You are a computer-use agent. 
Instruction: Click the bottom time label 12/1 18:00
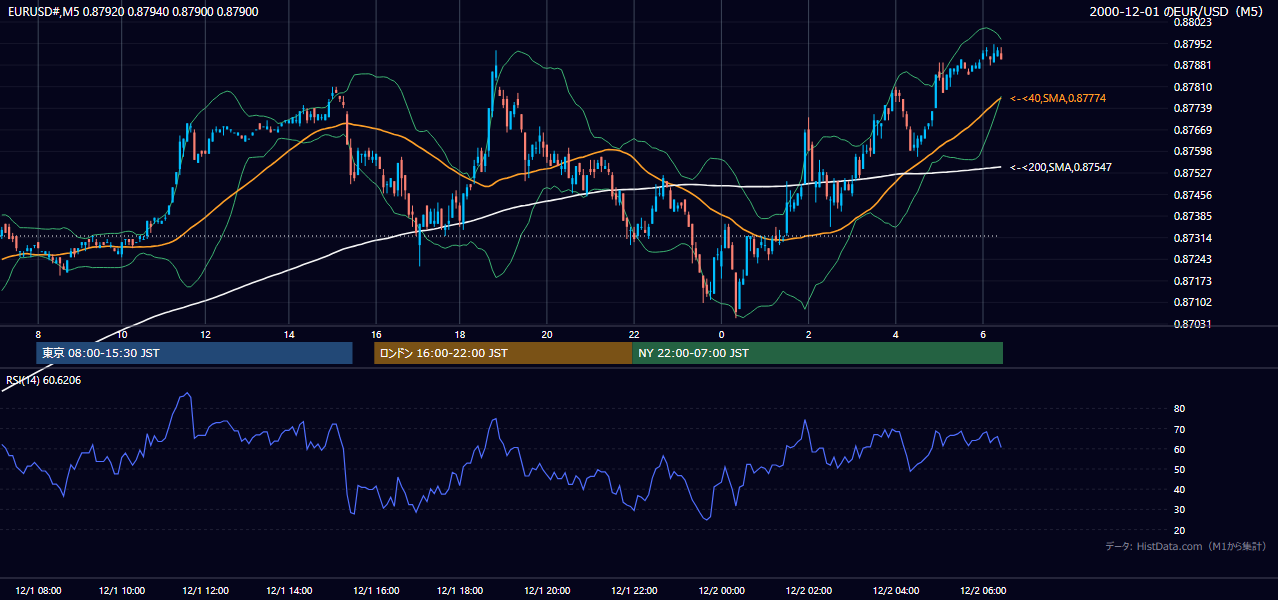pos(460,590)
